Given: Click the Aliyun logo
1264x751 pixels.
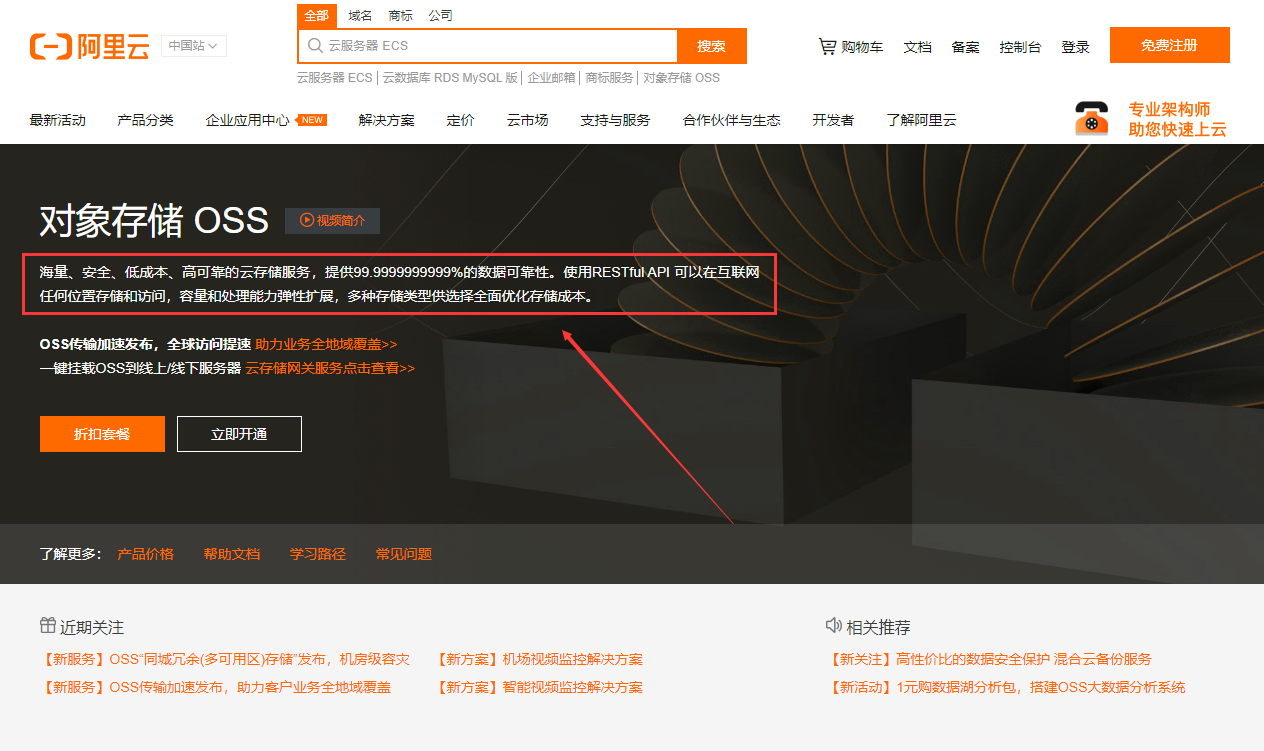Looking at the screenshot, I should tap(90, 46).
